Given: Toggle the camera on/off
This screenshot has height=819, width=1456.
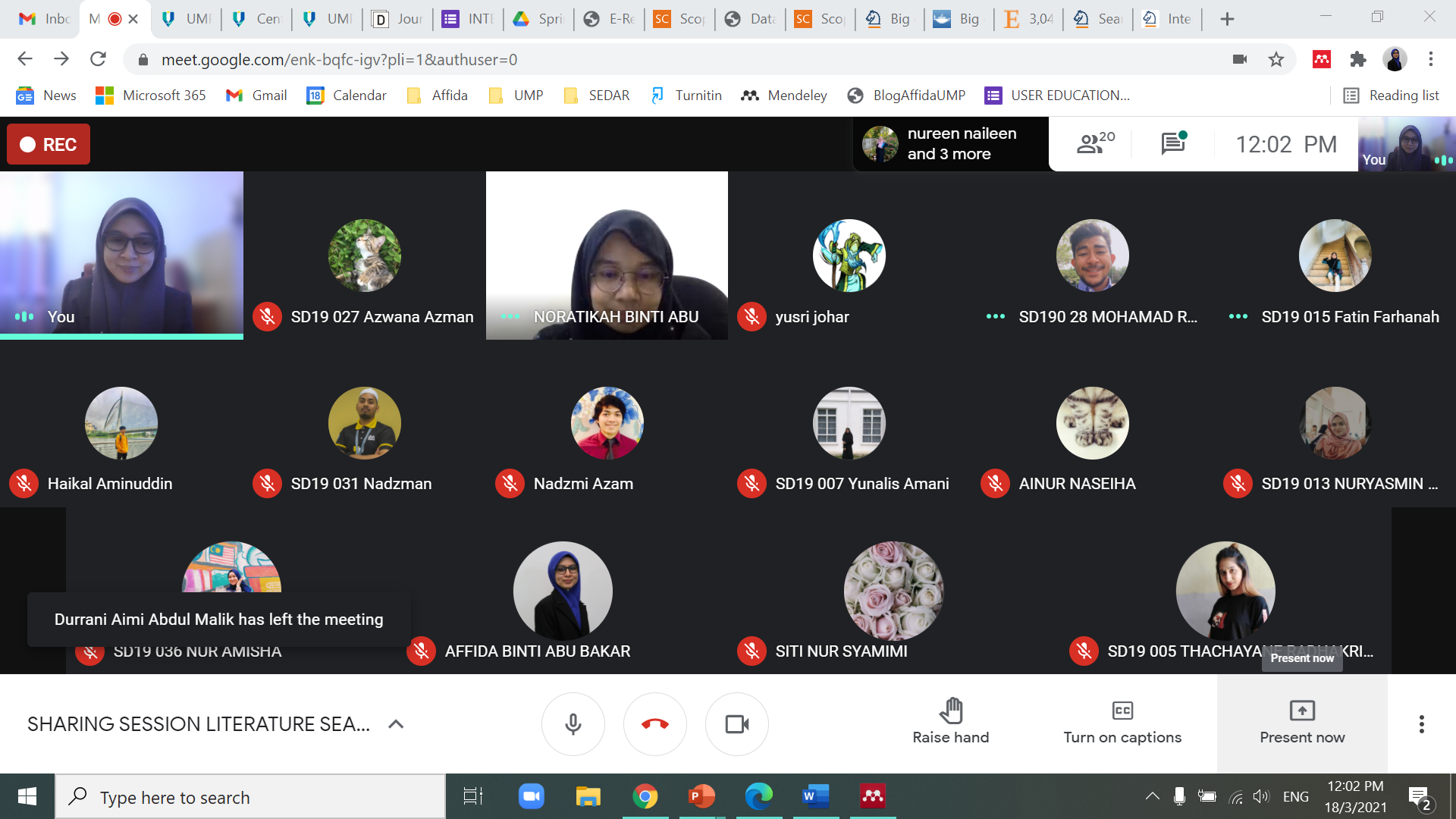Looking at the screenshot, I should pos(737,723).
